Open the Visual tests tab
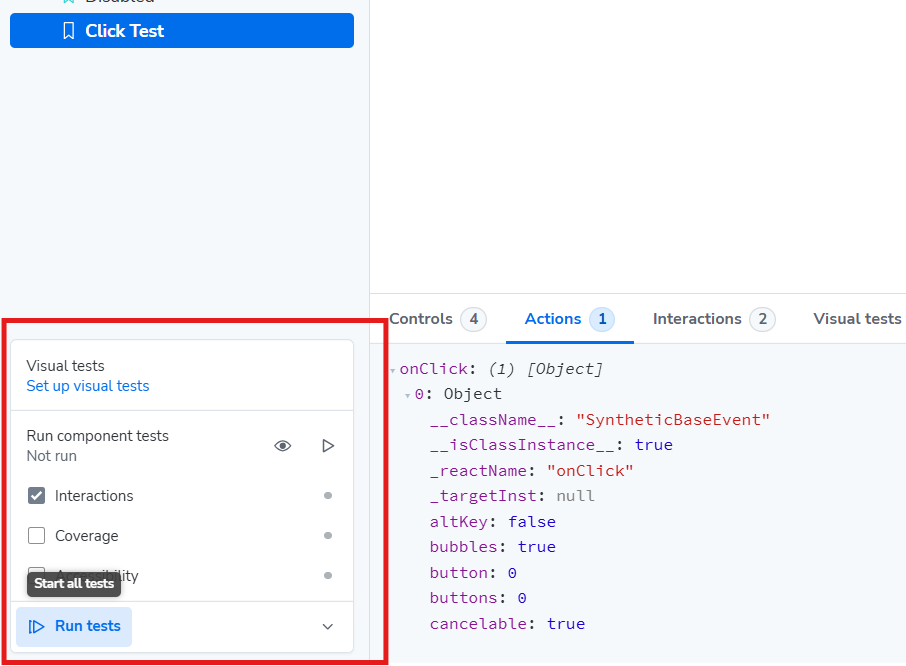 pos(857,319)
